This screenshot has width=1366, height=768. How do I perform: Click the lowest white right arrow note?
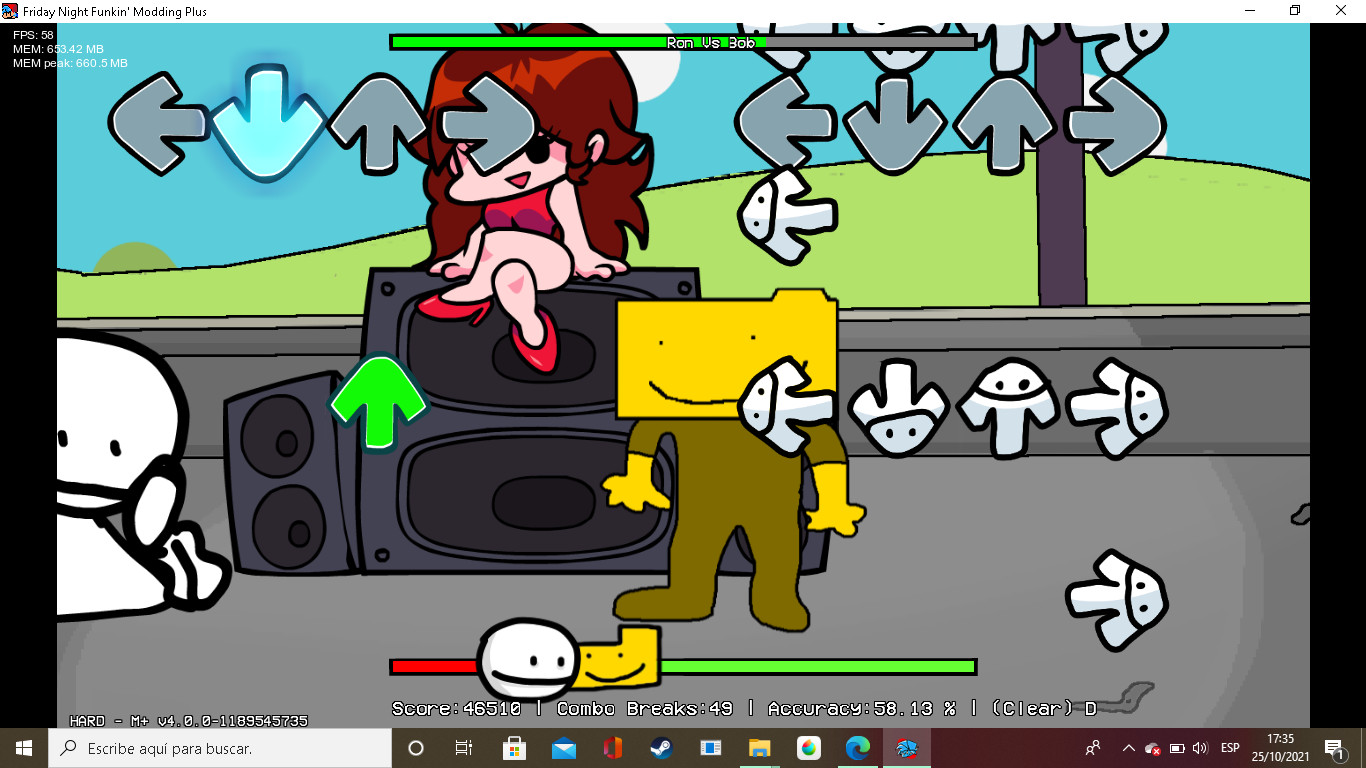coord(1116,599)
